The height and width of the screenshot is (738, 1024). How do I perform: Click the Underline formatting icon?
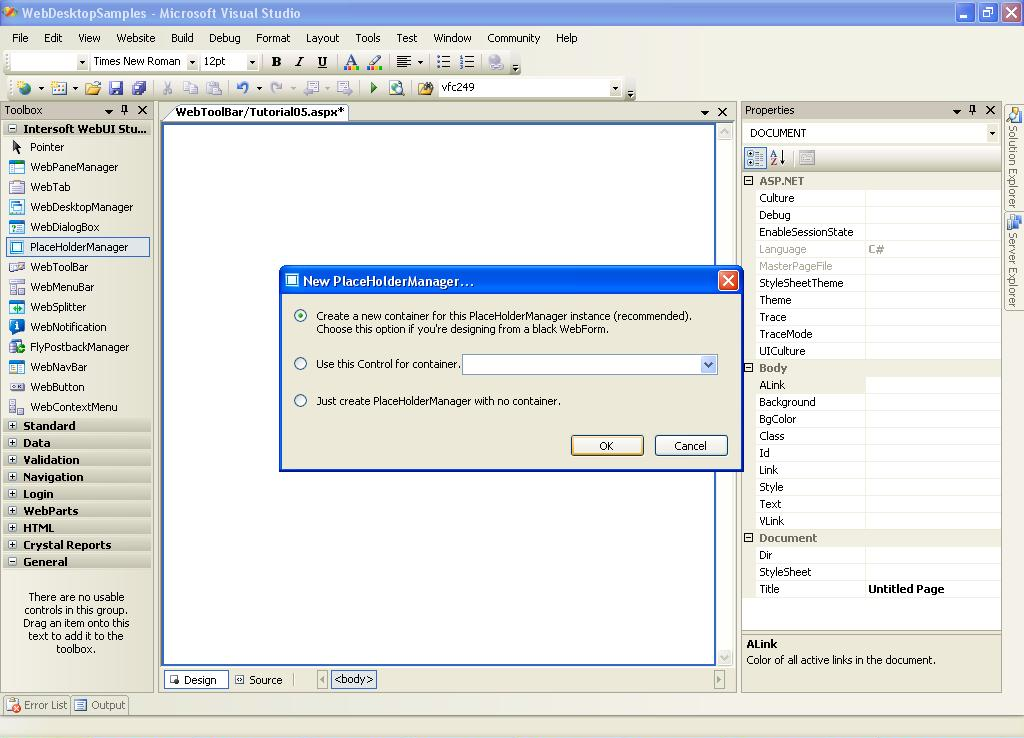[x=321, y=62]
